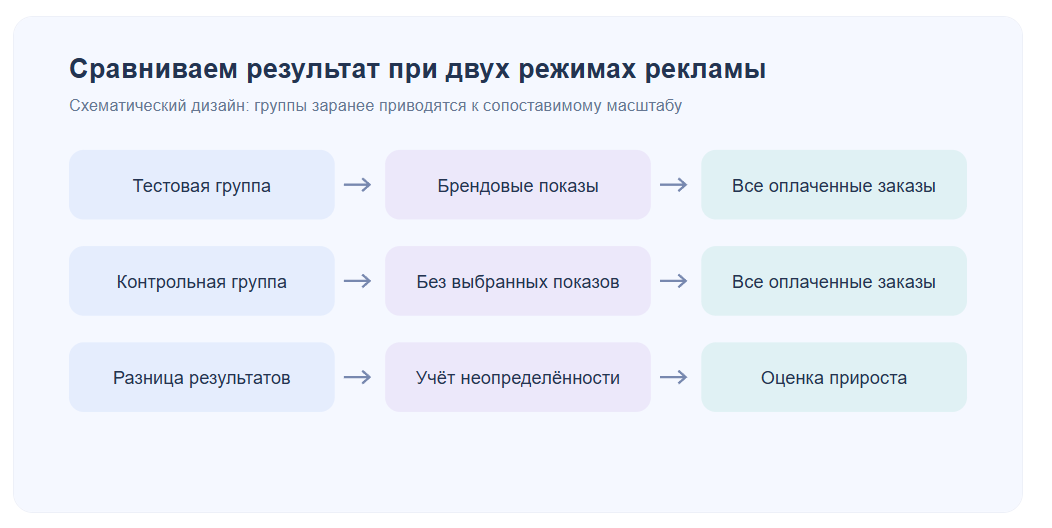This screenshot has width=1052, height=528.
Task: Click the arrow after Разница результатов
Action: click(x=358, y=377)
